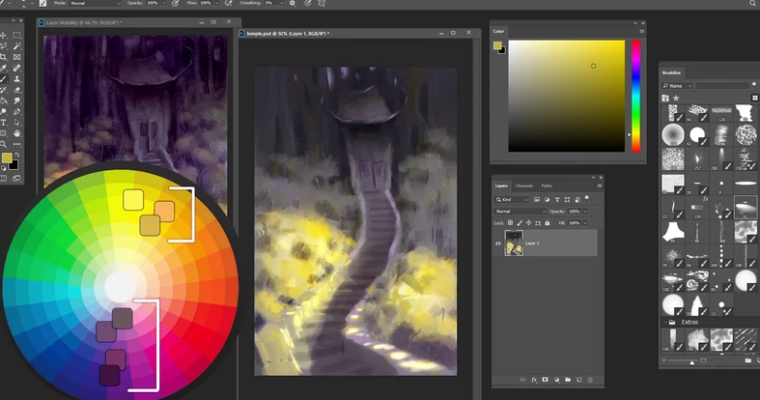
Task: Click the Lock all padlock icon
Action: [547, 223]
